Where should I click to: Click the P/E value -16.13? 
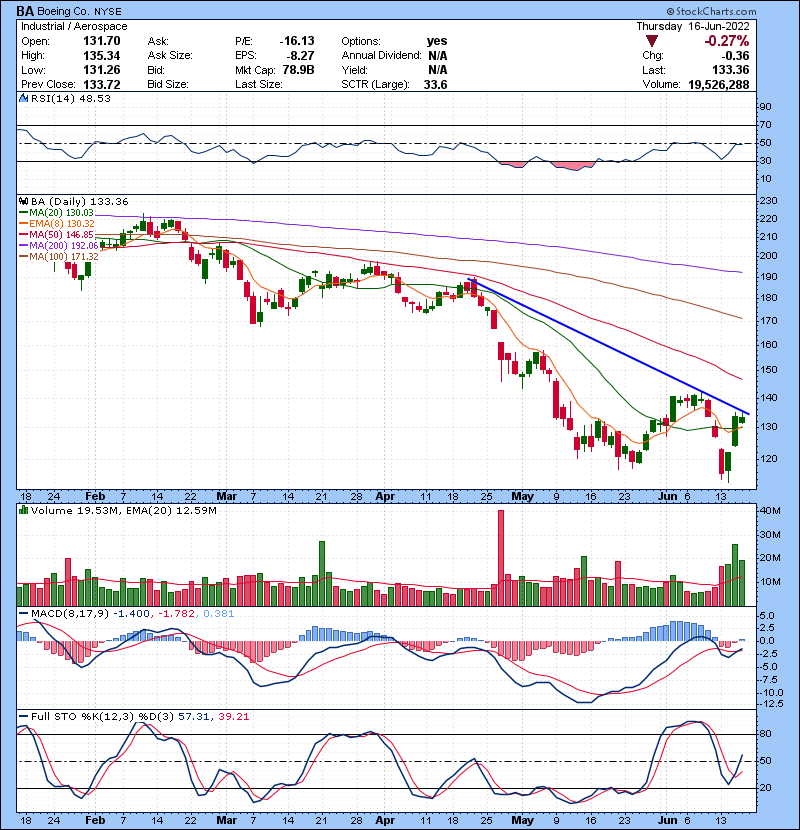(297, 41)
